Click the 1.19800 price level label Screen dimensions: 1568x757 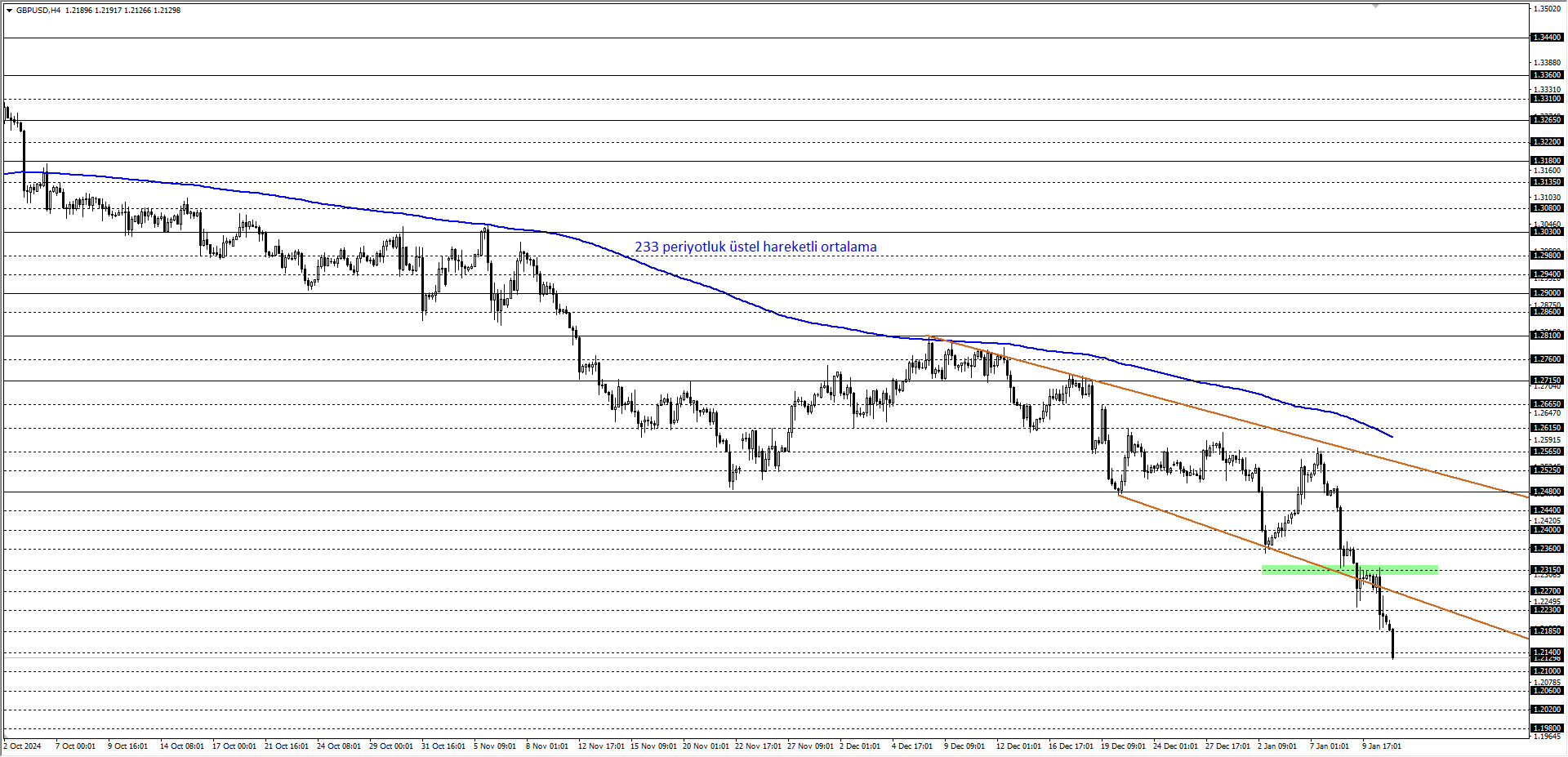tap(1547, 728)
